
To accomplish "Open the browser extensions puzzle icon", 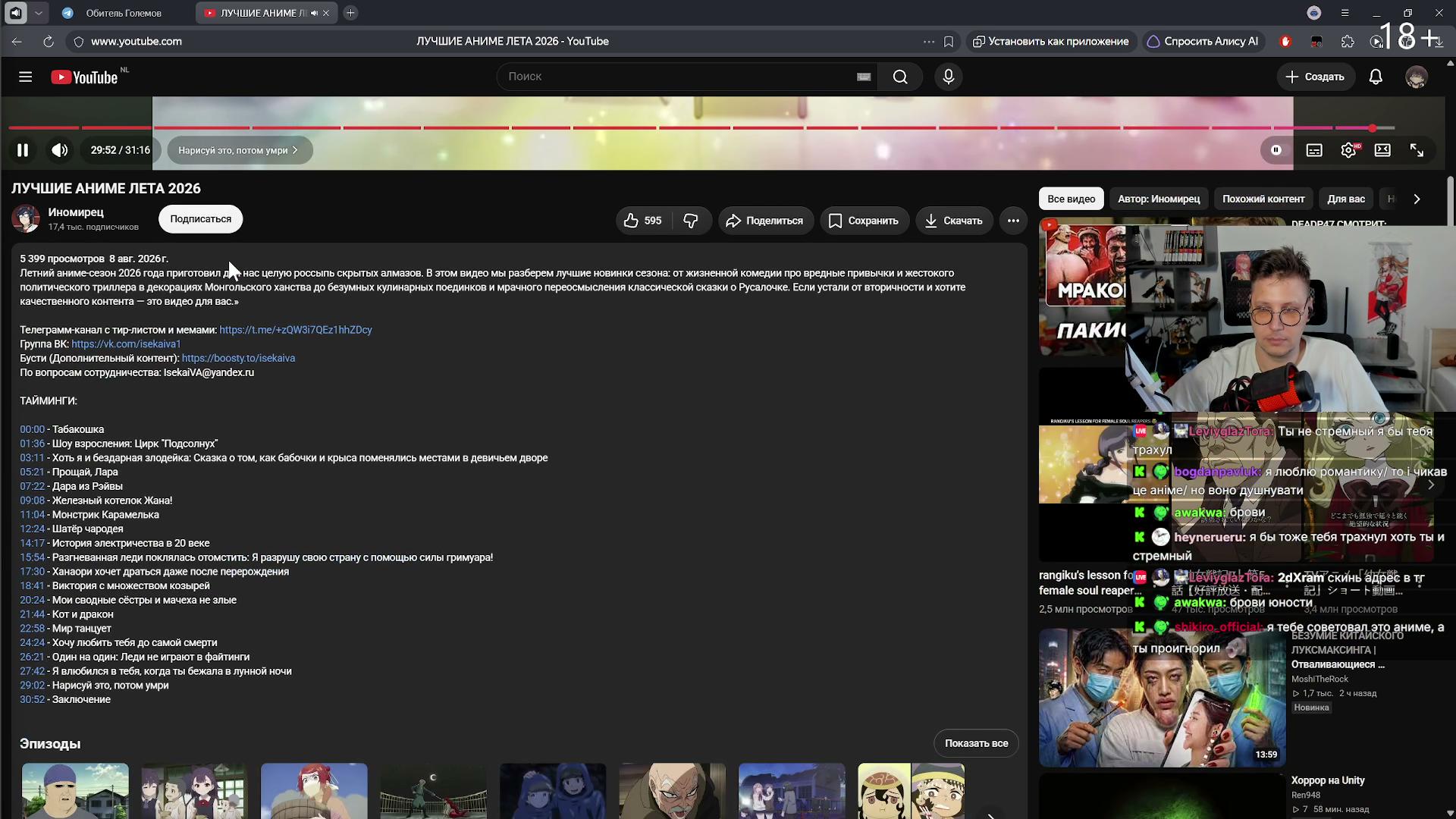I will click(1348, 42).
